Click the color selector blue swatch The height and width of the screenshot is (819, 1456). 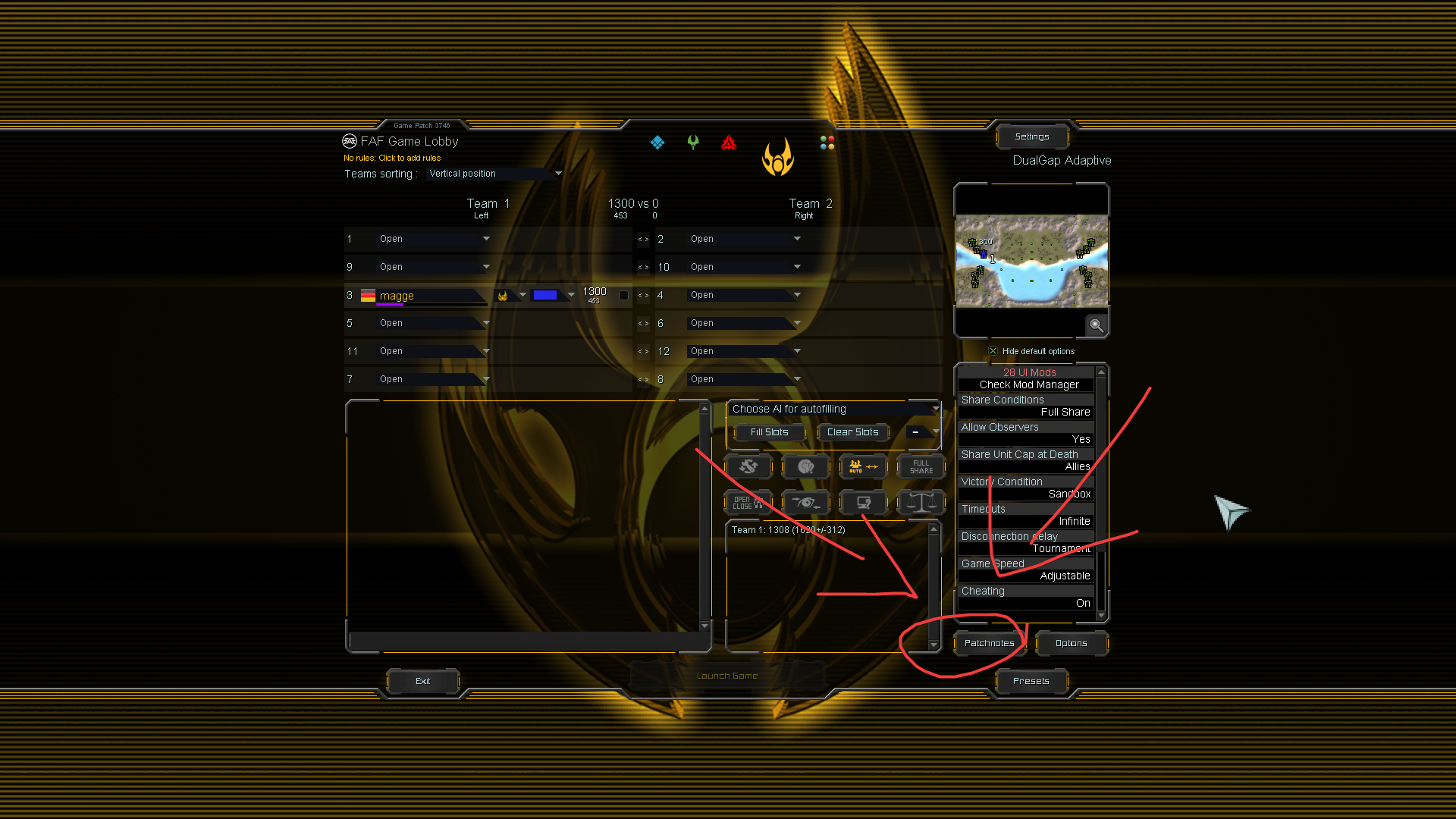[547, 294]
